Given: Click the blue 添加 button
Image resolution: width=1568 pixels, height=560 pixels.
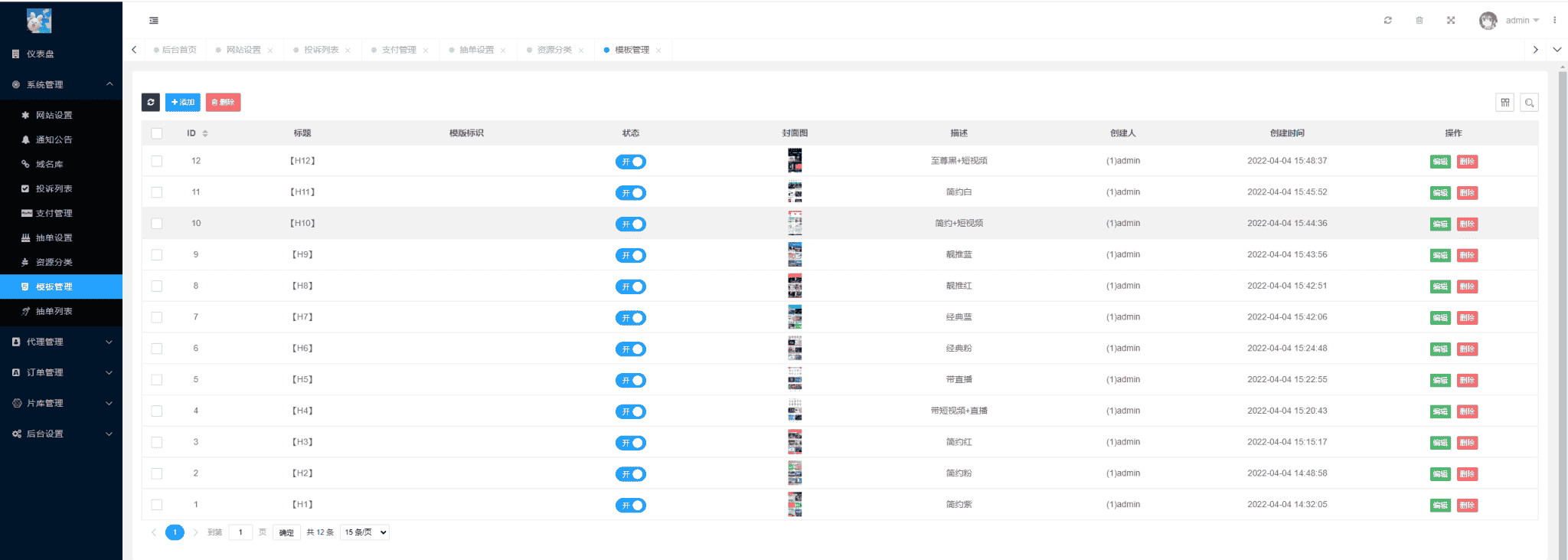Looking at the screenshot, I should (182, 102).
